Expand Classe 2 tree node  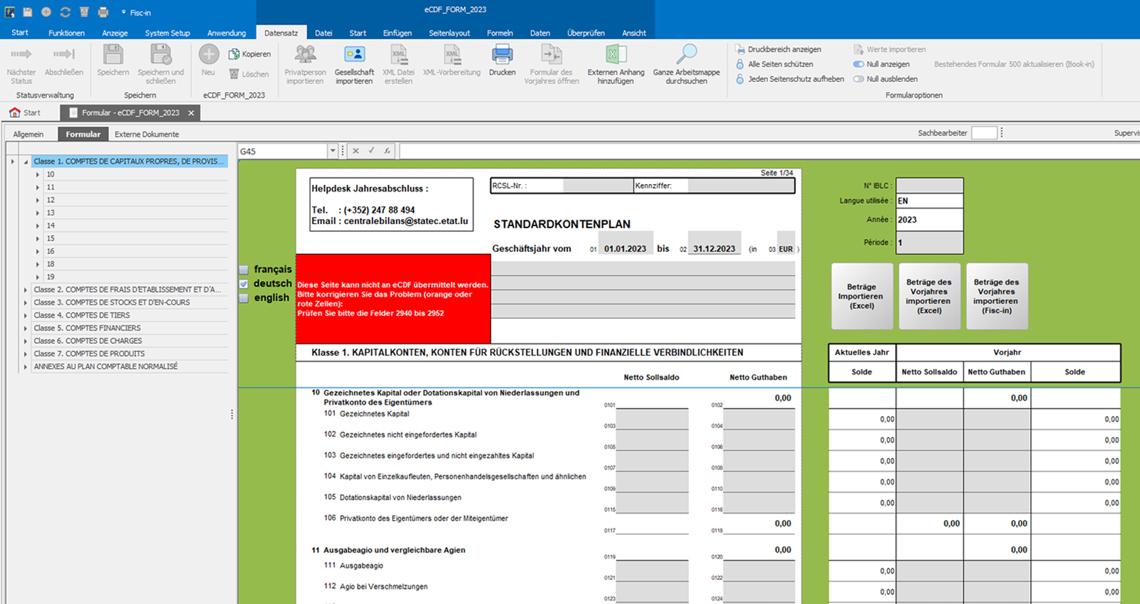[x=25, y=289]
